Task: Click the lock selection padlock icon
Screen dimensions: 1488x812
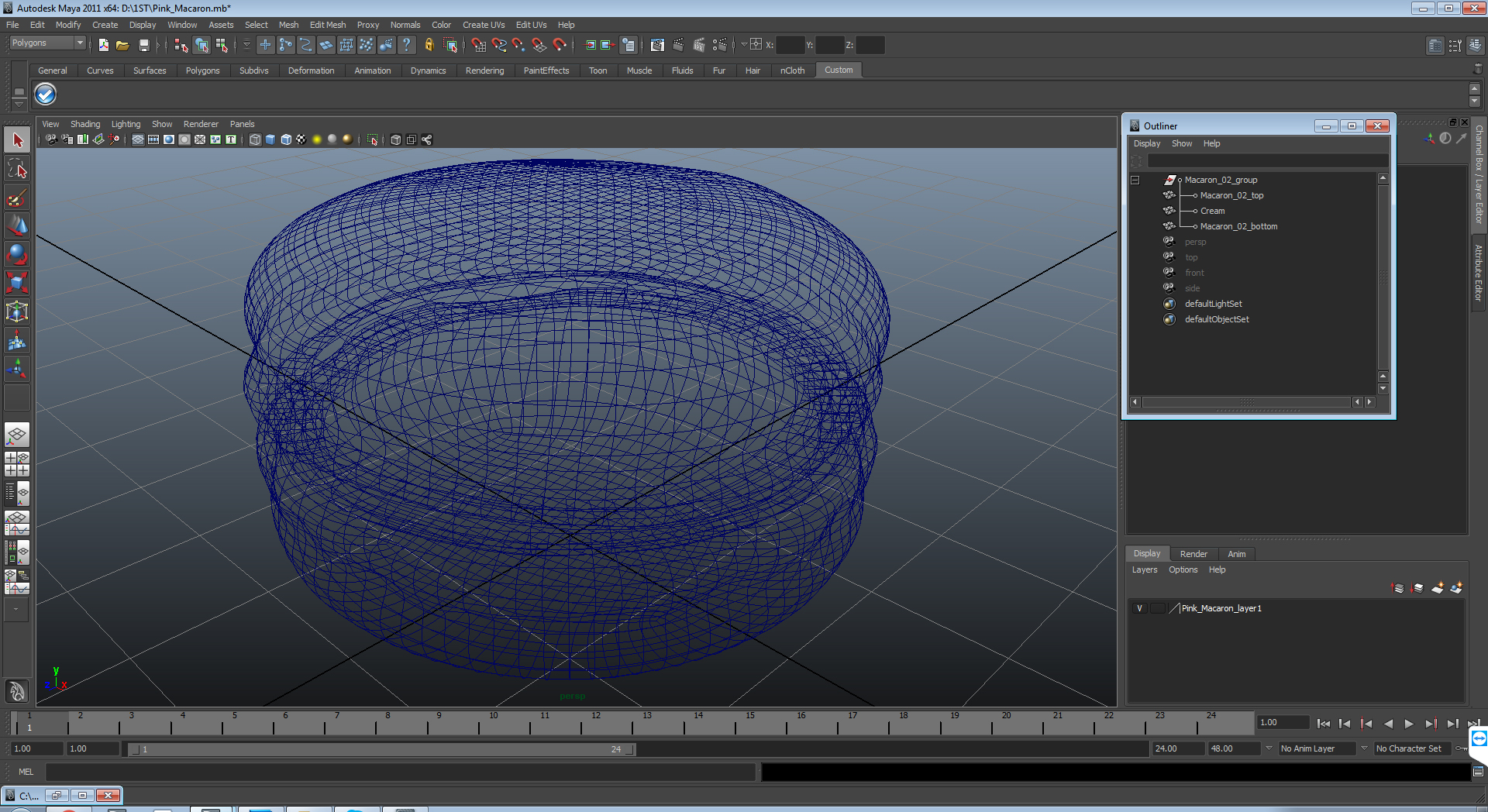Action: pos(429,46)
